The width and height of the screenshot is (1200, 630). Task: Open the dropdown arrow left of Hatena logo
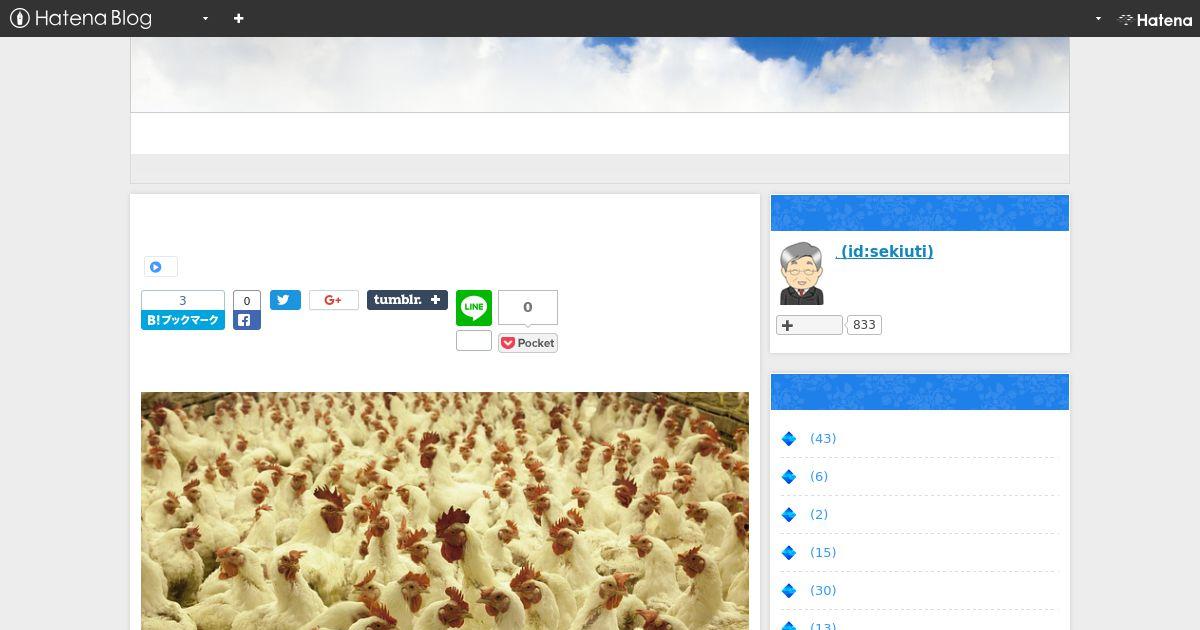(1098, 18)
